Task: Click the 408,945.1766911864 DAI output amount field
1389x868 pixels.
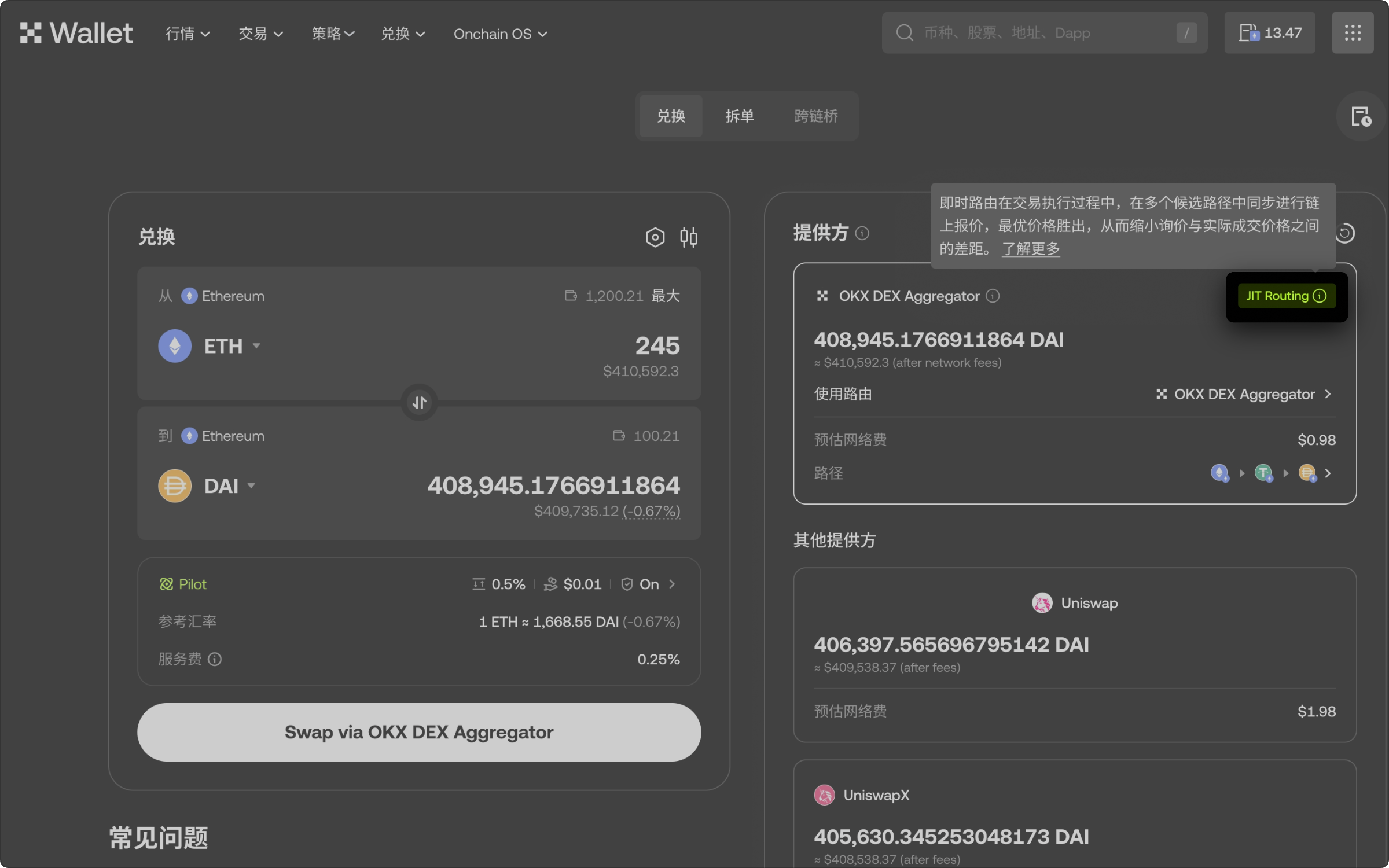Action: 553,485
